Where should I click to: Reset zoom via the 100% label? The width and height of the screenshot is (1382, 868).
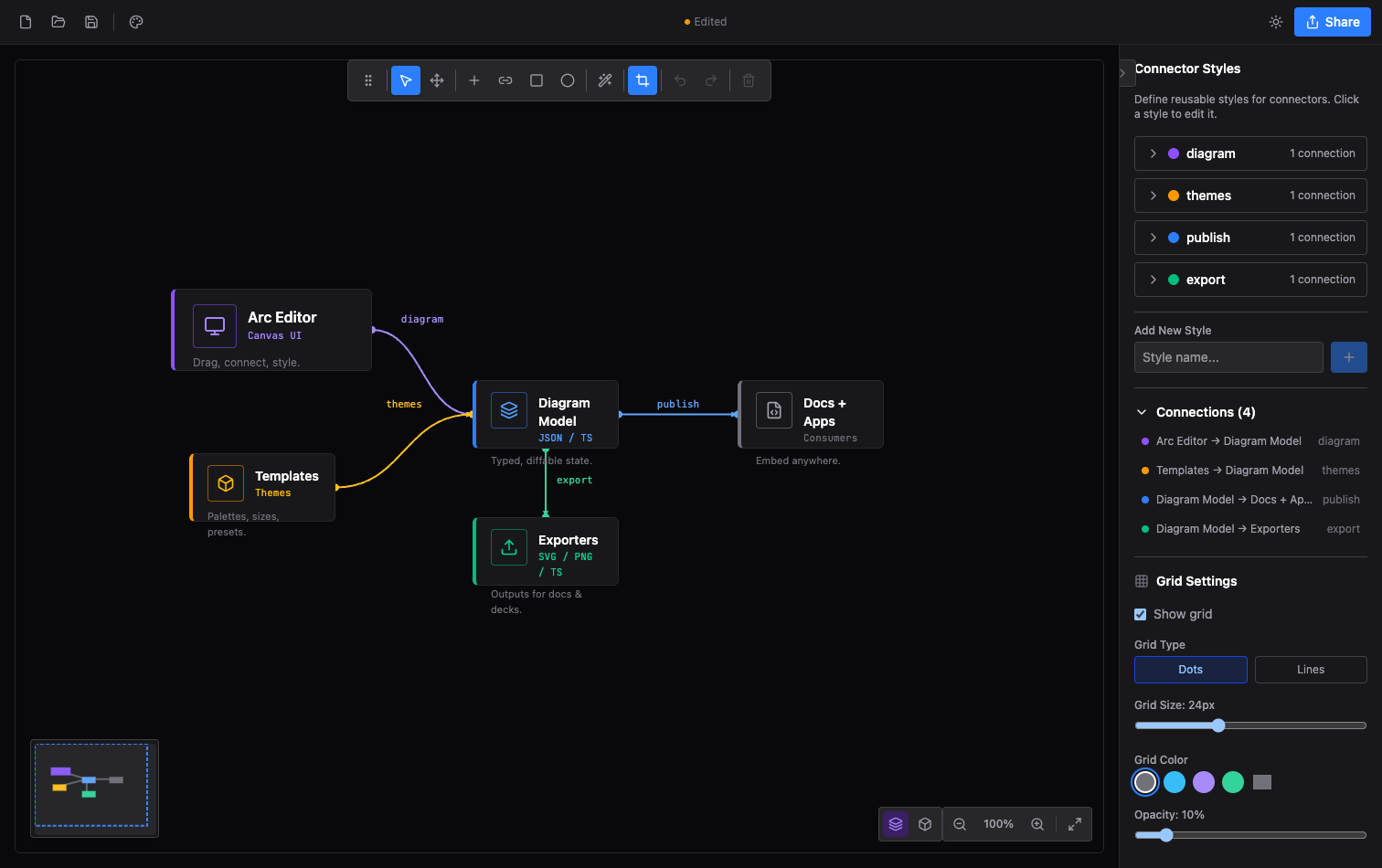click(x=998, y=824)
